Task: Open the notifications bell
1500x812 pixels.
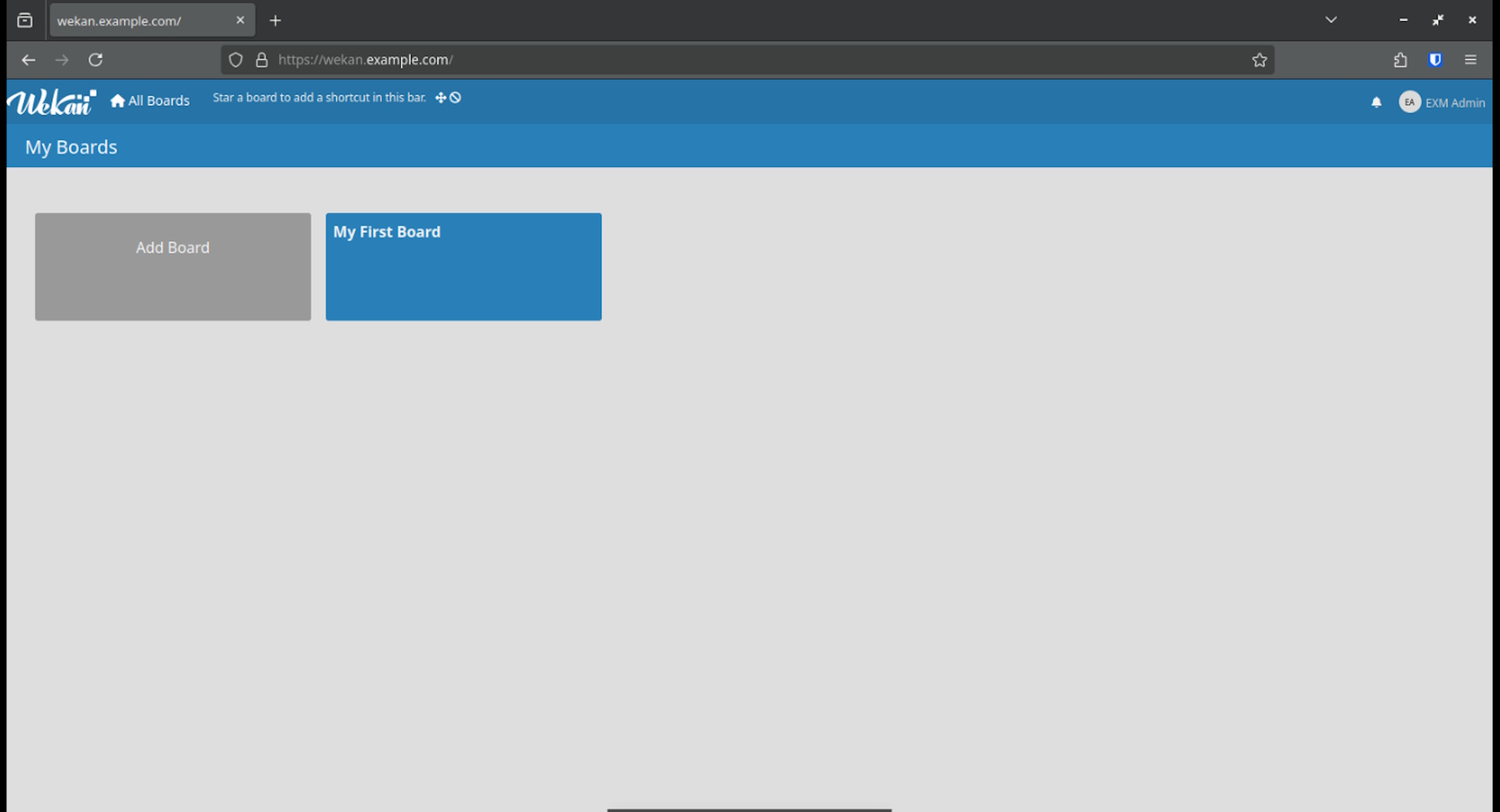Action: tap(1376, 102)
